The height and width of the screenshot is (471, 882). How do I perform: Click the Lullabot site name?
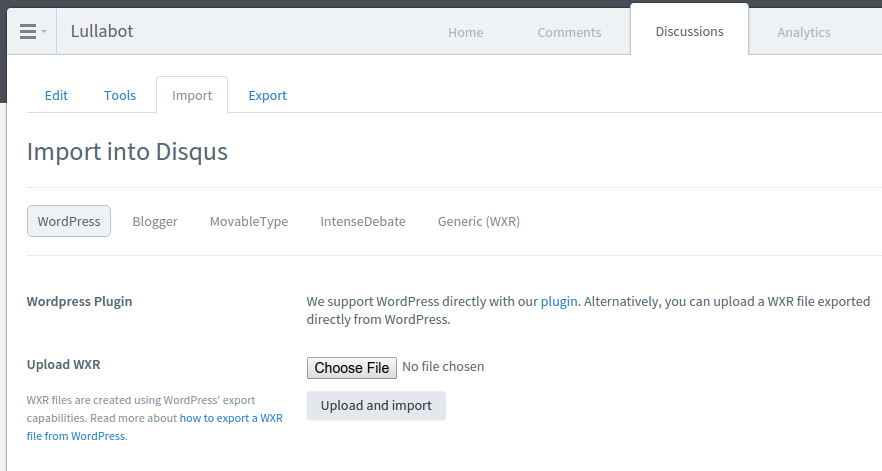(102, 31)
